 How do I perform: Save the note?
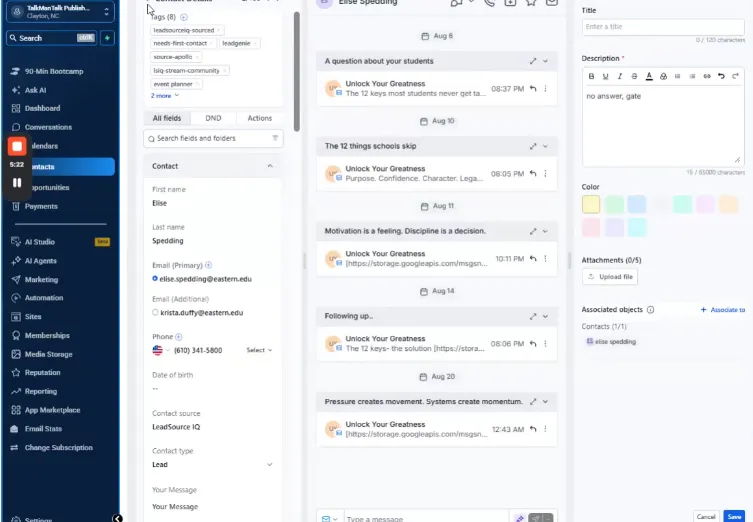pos(734,517)
